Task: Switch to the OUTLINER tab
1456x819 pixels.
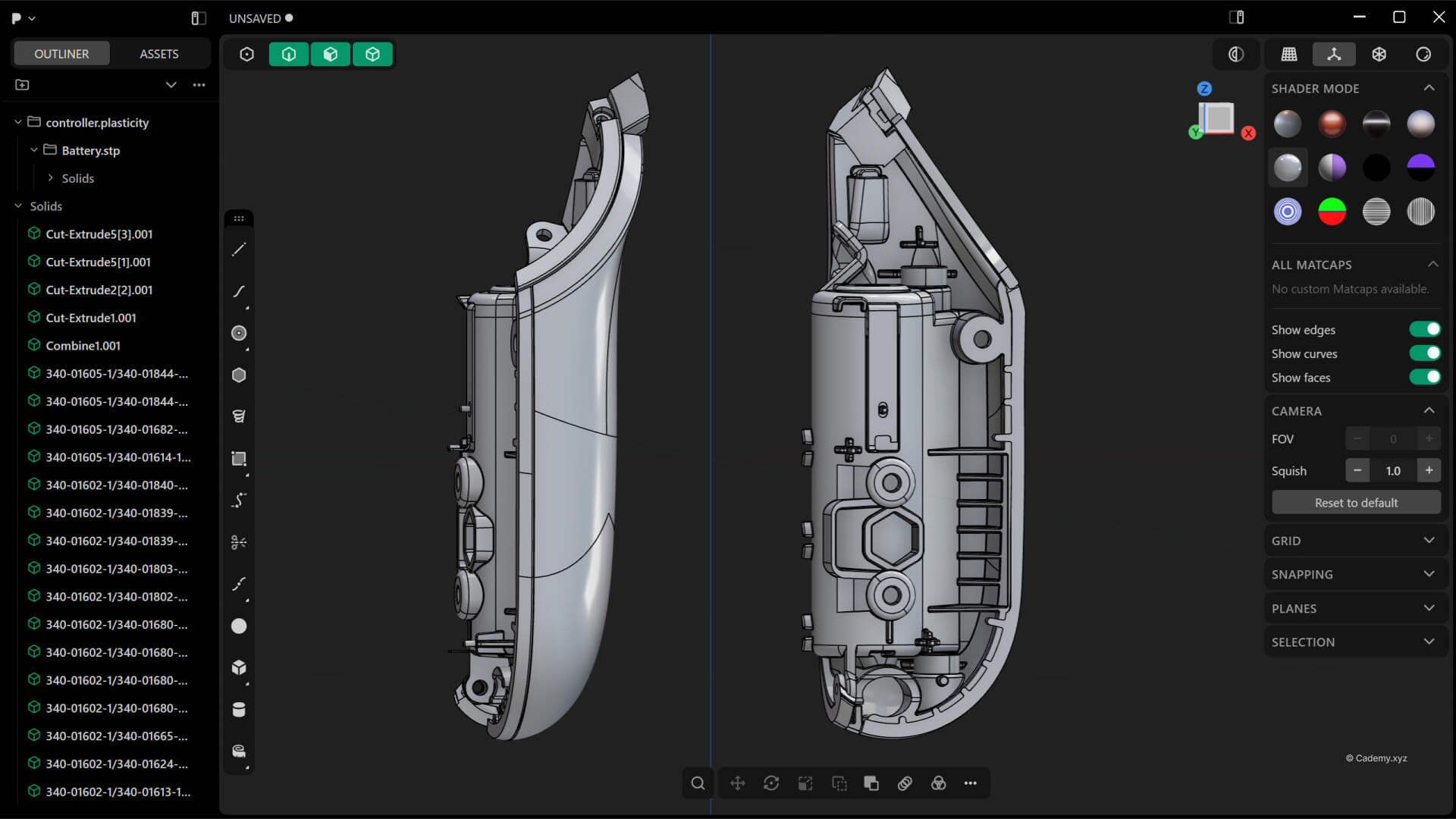Action: pyautogui.click(x=61, y=54)
